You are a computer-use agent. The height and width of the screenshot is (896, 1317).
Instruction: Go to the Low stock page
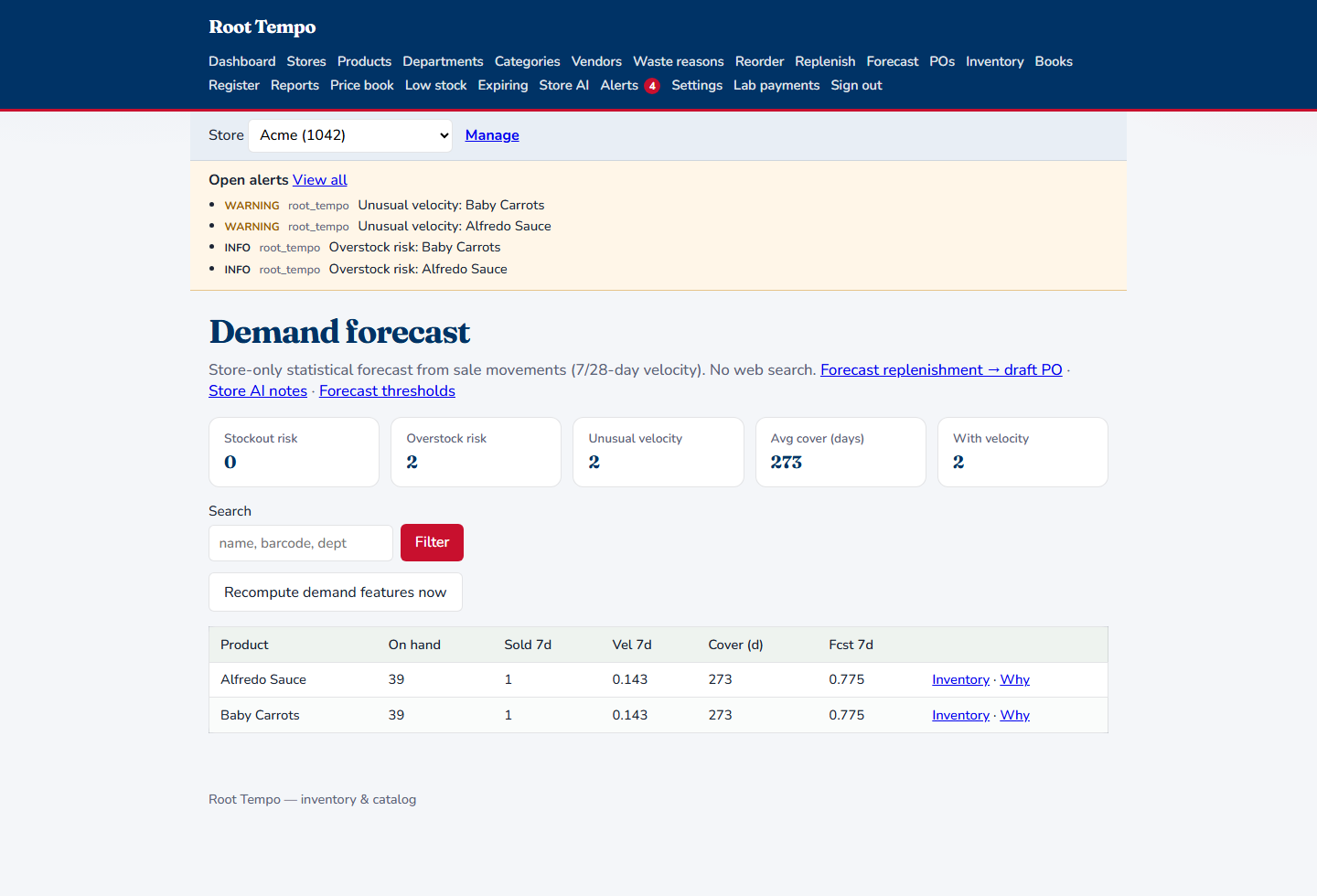[x=435, y=85]
